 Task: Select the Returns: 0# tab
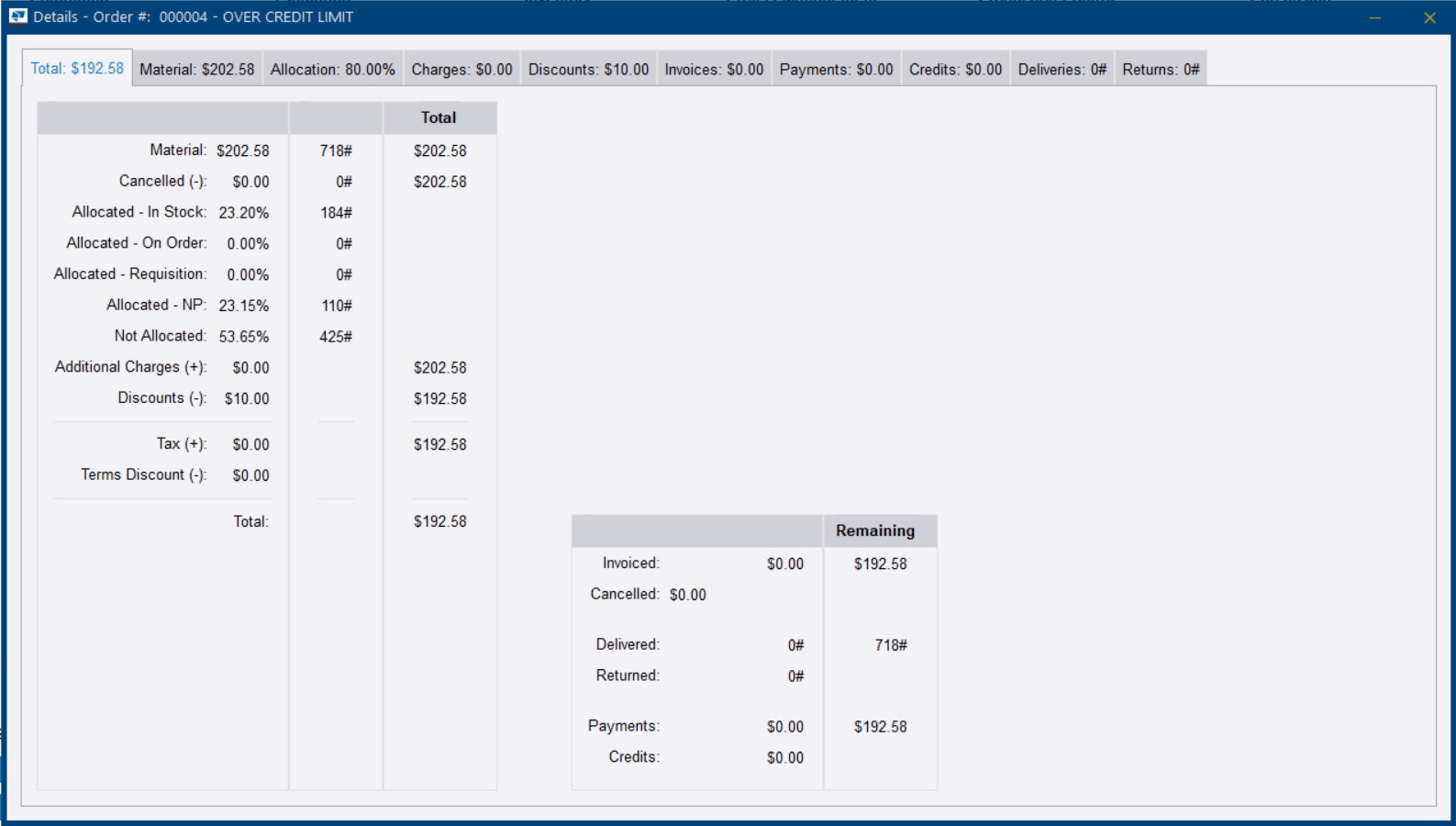coord(1161,69)
